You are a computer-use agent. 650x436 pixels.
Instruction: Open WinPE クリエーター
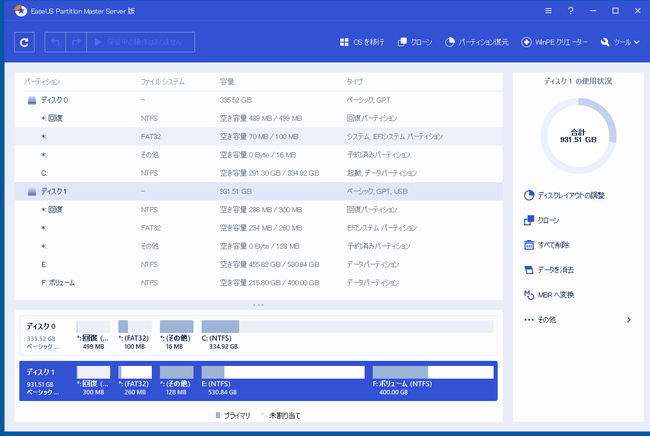(x=555, y=42)
